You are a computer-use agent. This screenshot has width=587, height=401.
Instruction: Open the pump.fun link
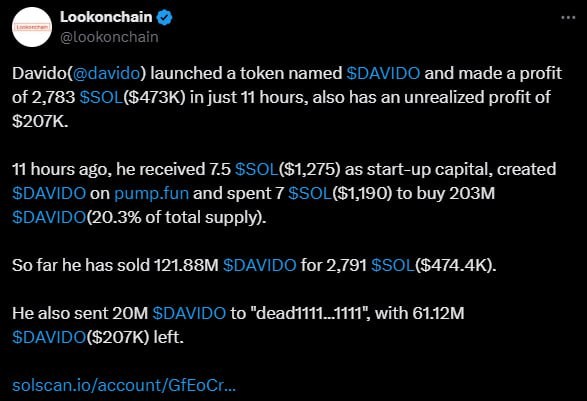152,193
